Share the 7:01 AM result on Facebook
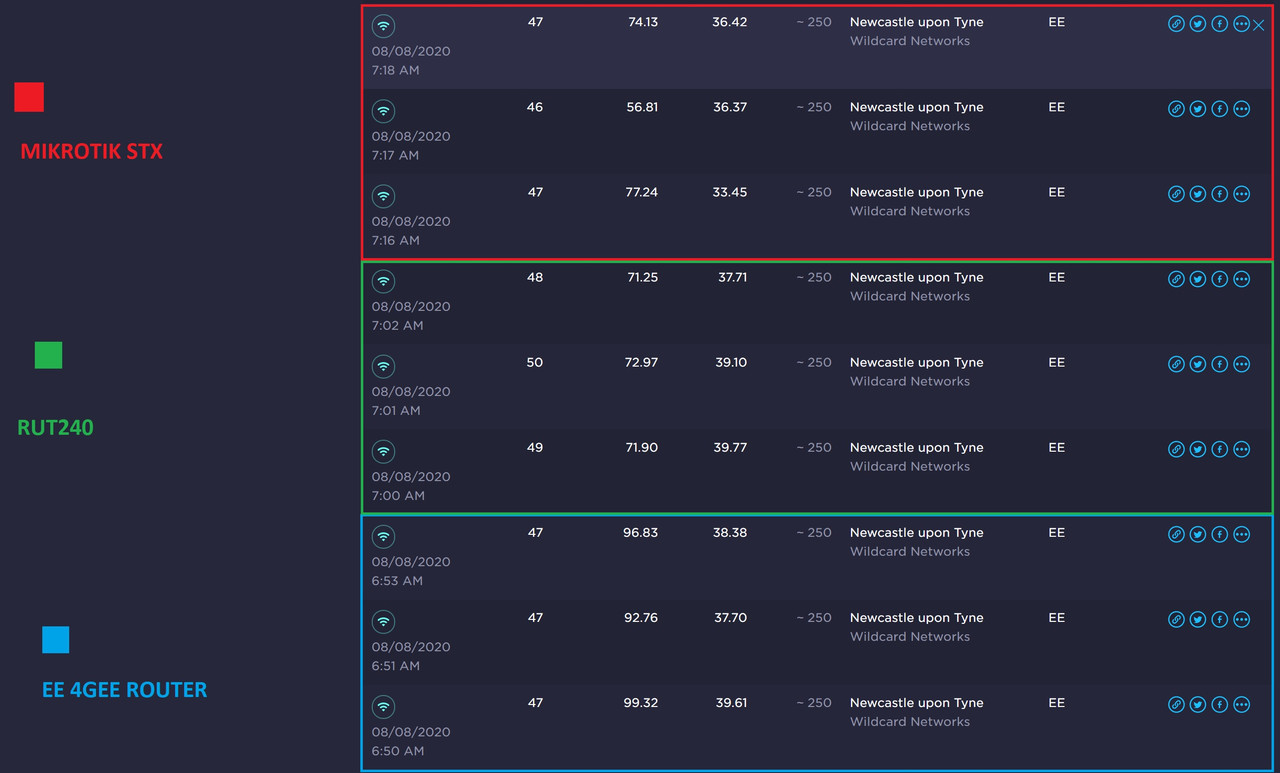The image size is (1280, 773). (x=1220, y=364)
